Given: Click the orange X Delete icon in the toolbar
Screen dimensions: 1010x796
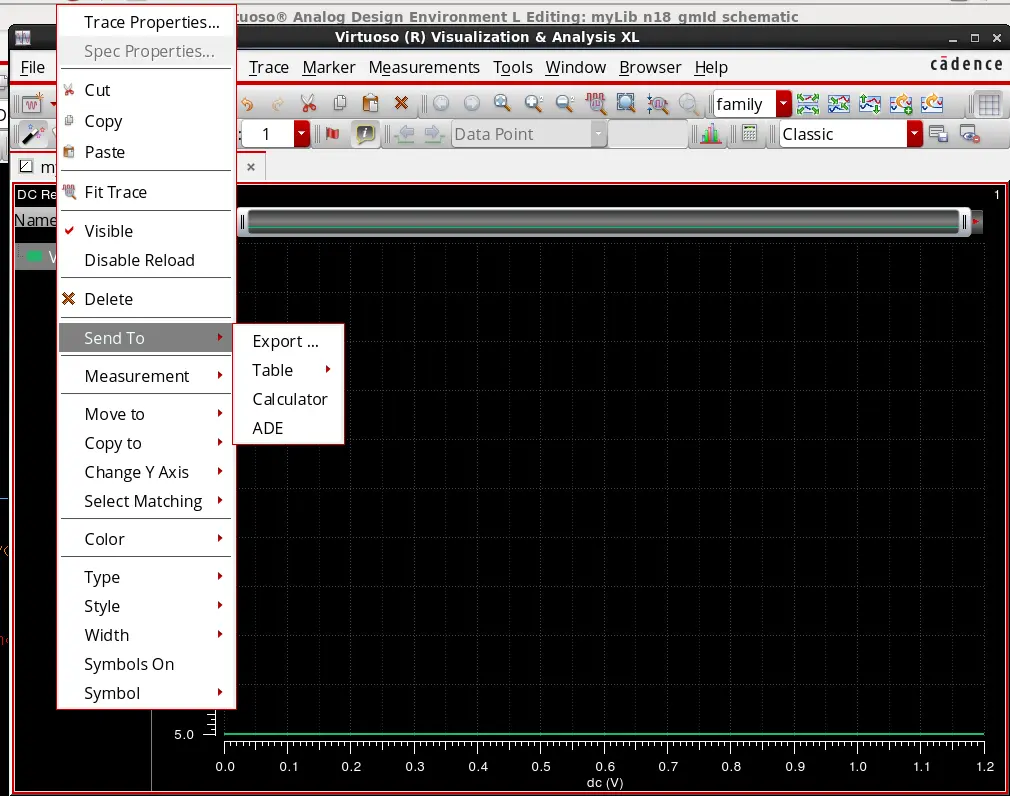Looking at the screenshot, I should [401, 103].
